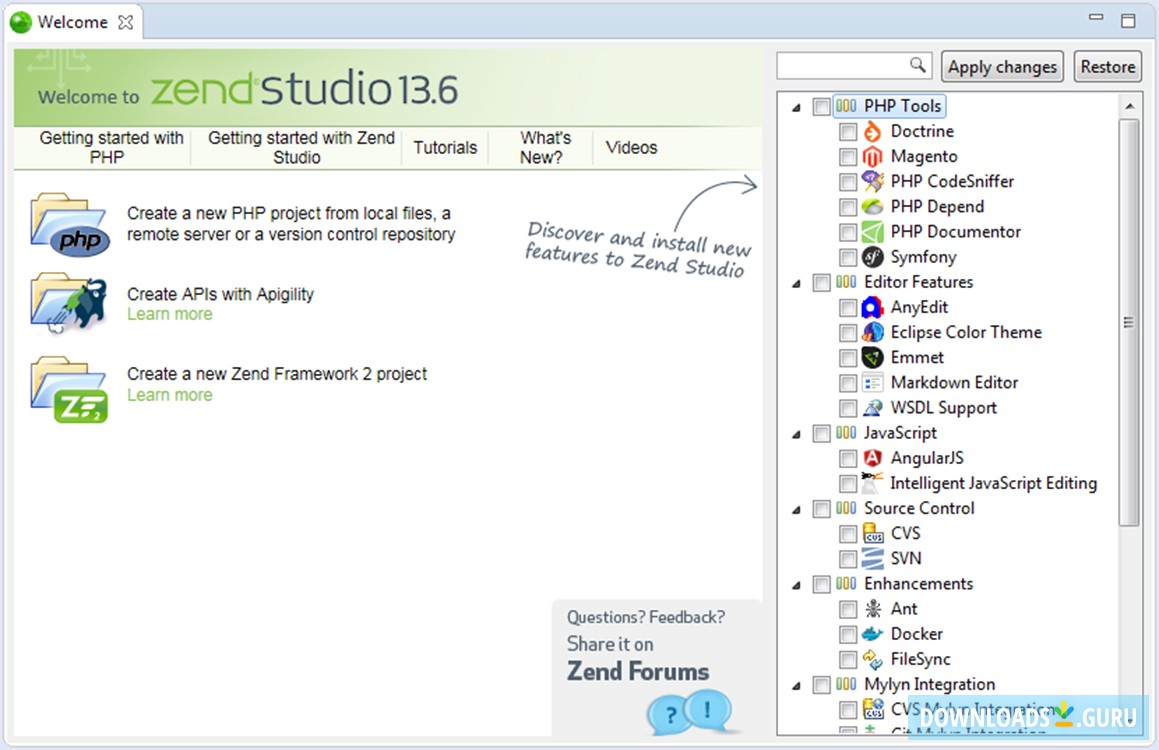Collapse the Source Control branch
The image size is (1159, 750).
coord(795,509)
